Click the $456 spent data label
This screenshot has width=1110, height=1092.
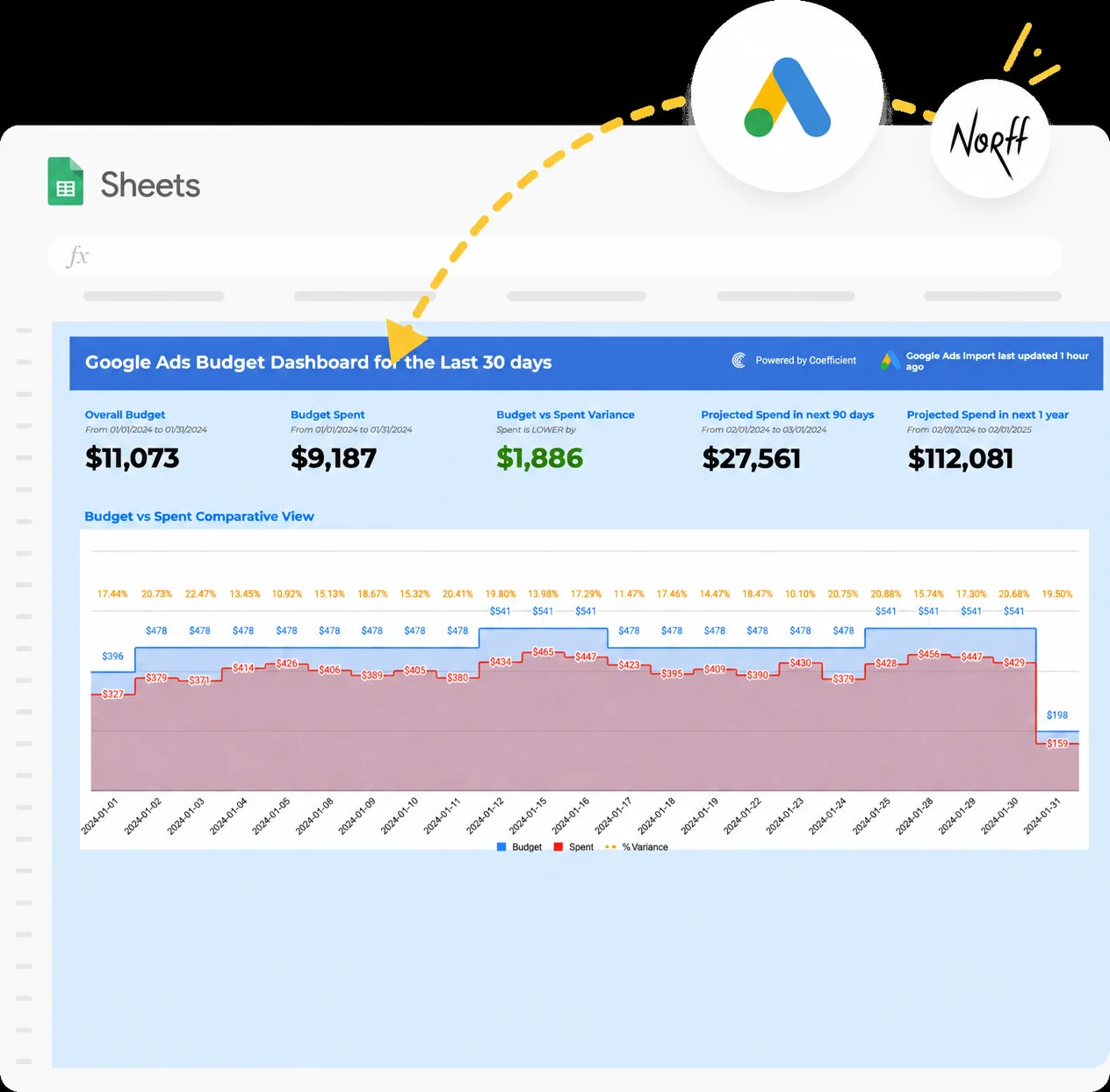pos(929,654)
